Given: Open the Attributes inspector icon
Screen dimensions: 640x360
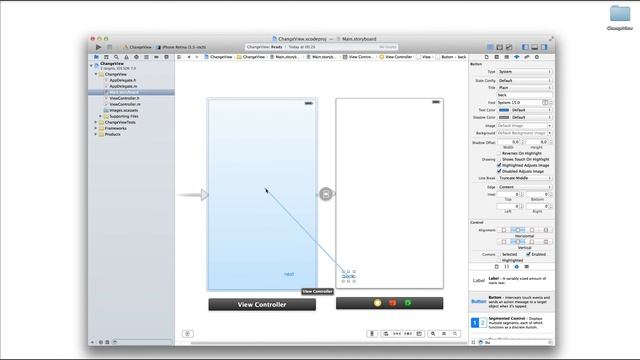Looking at the screenshot, I should pyautogui.click(x=517, y=57).
